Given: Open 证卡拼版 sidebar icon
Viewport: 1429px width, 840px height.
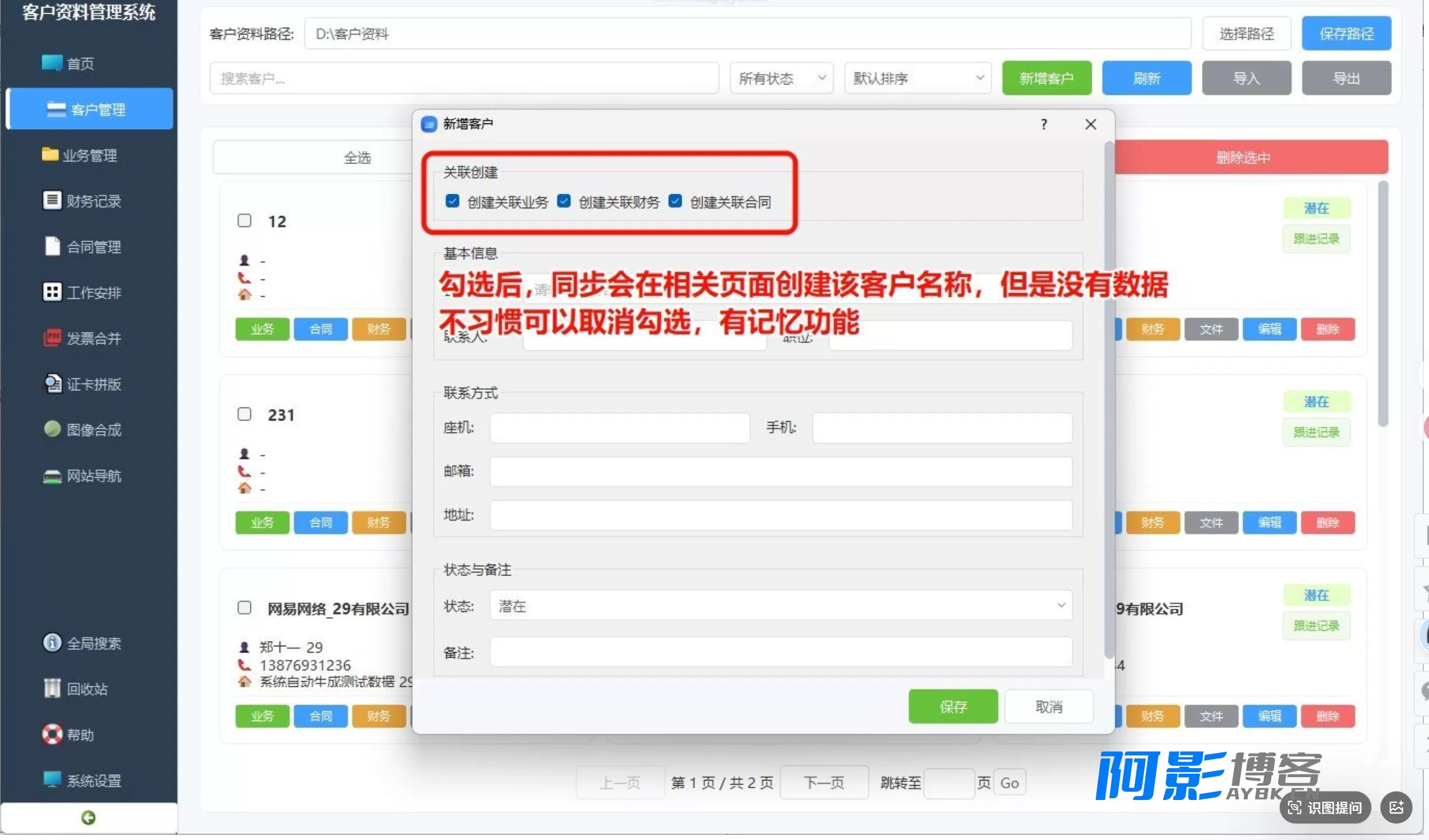Looking at the screenshot, I should (x=52, y=383).
